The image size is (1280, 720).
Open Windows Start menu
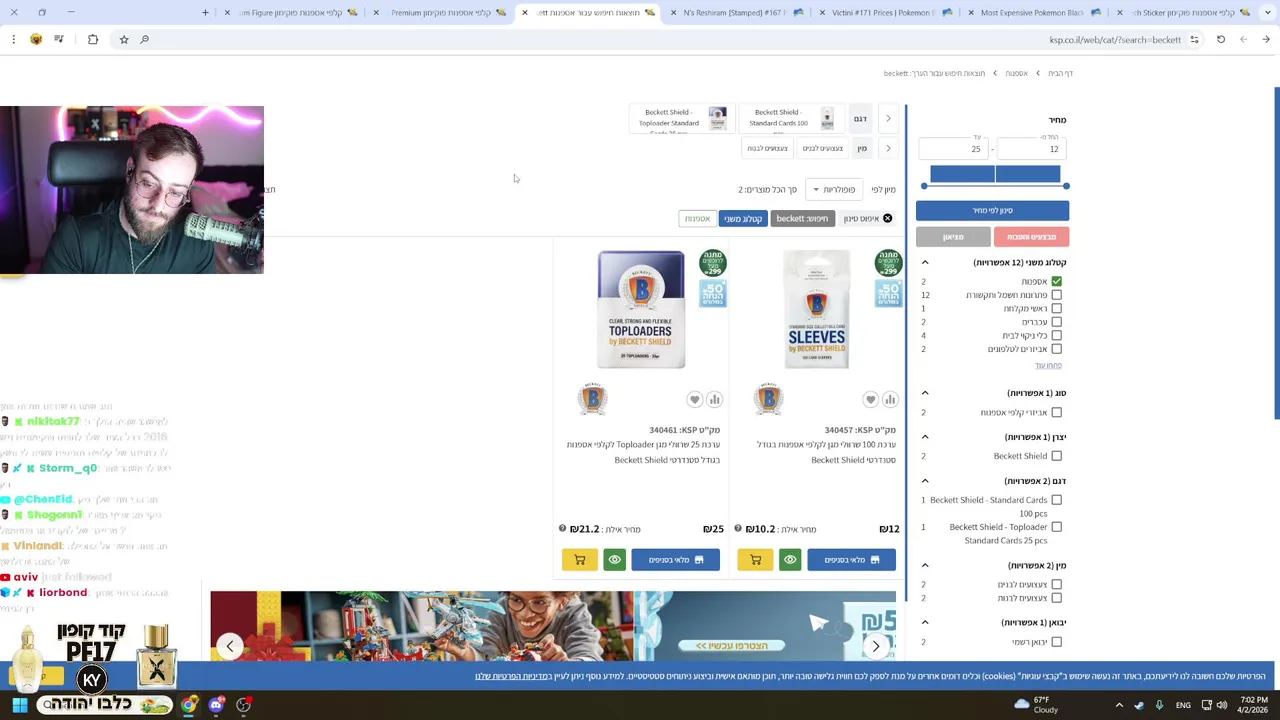pos(19,705)
